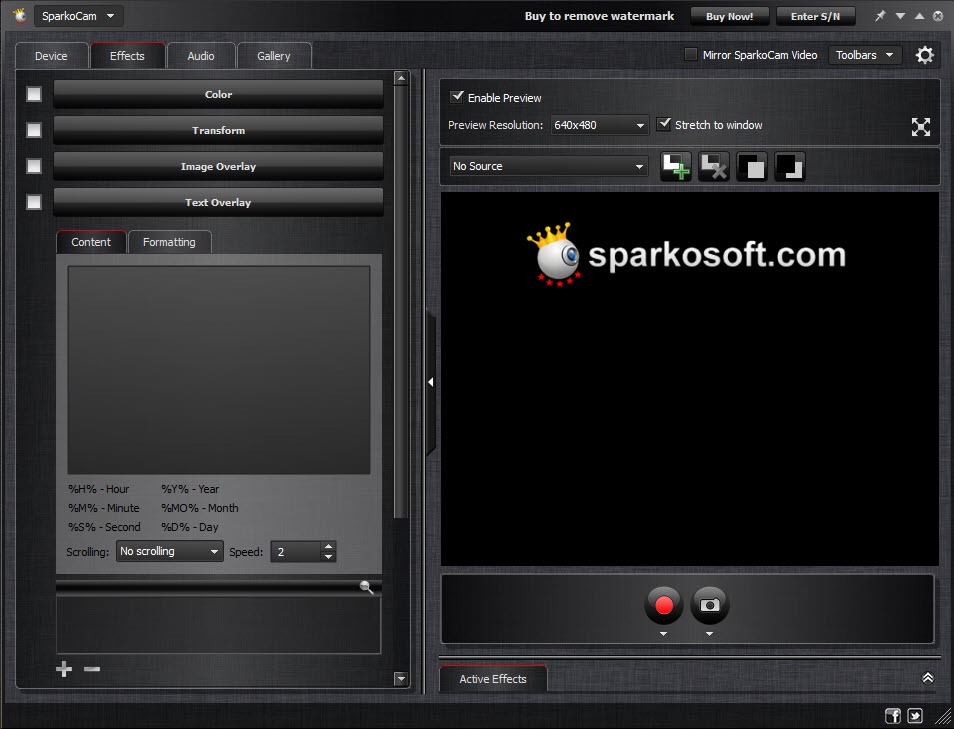Click the "%MO% - Month" placeholder text
Image resolution: width=954 pixels, height=729 pixels.
coord(200,508)
